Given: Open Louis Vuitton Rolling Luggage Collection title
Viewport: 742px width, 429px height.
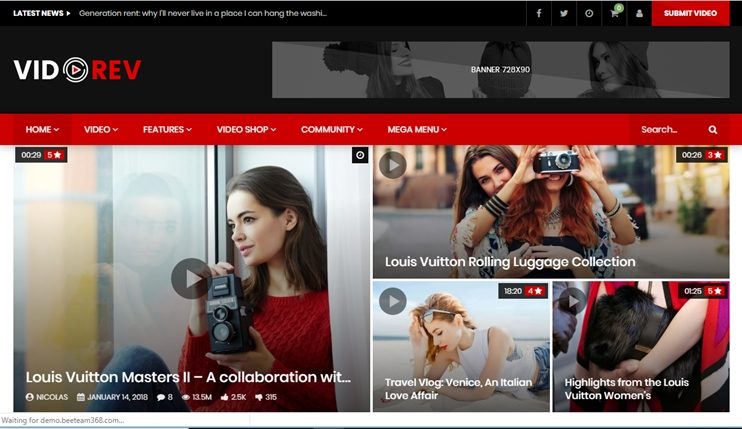Looking at the screenshot, I should click(x=510, y=262).
